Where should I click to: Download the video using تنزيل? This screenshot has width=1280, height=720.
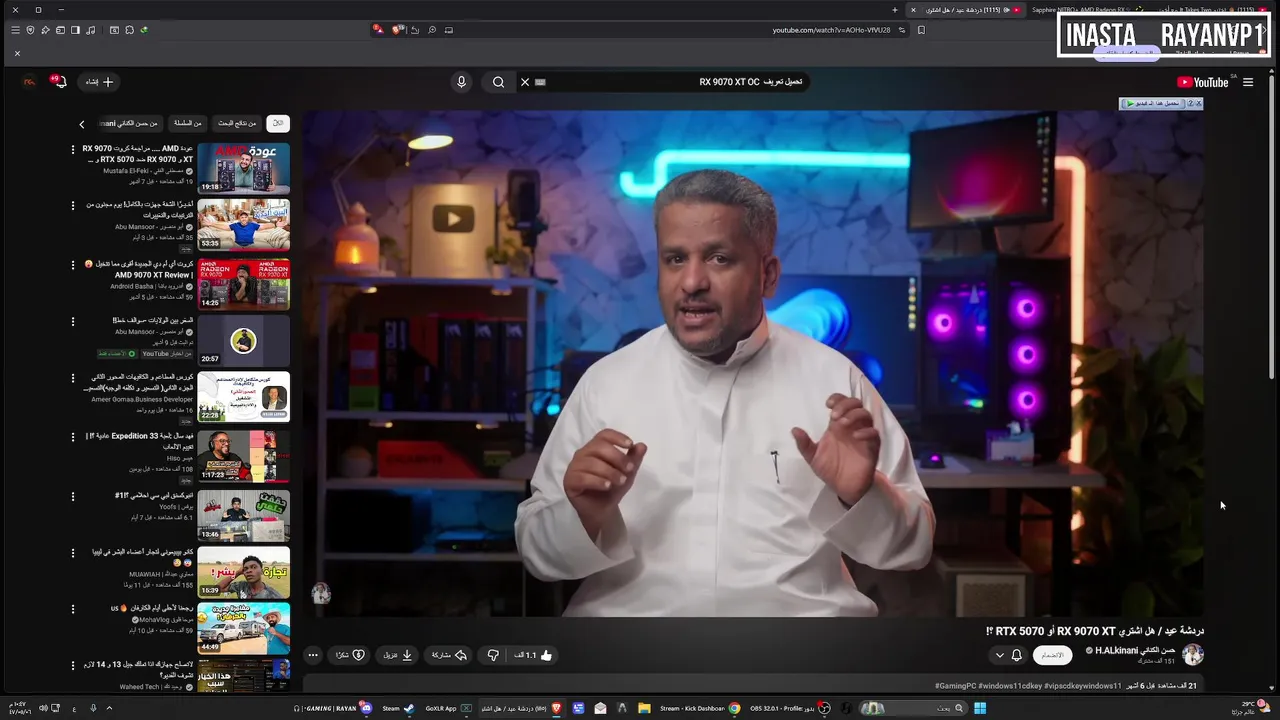click(398, 655)
